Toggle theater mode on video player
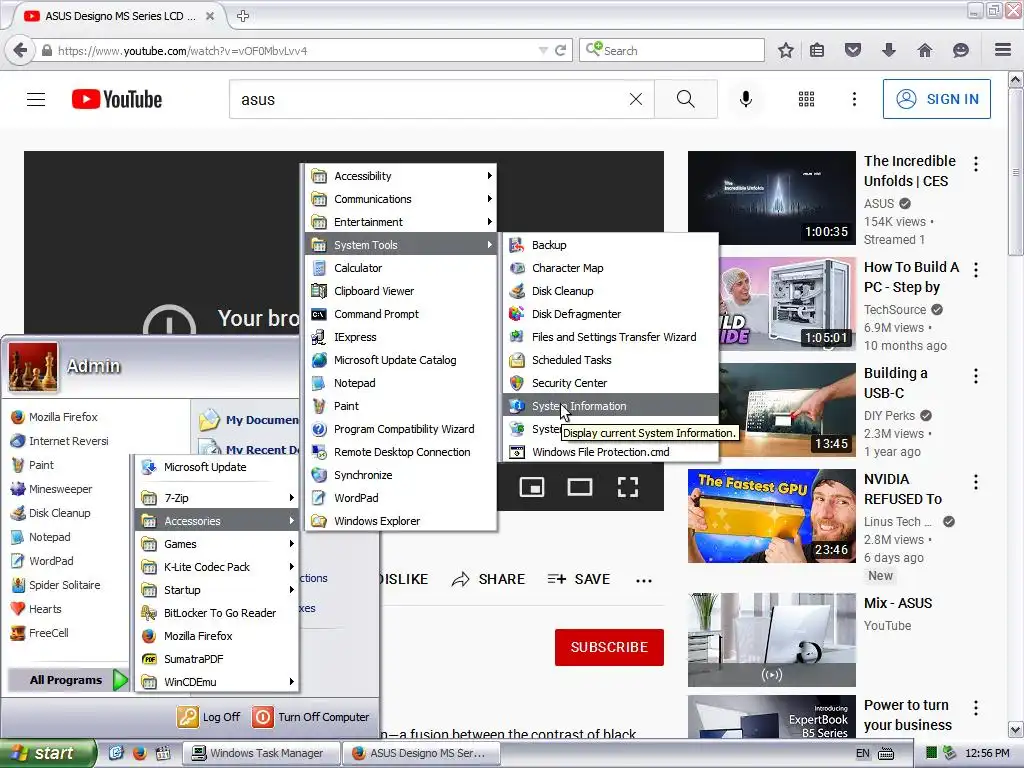 pyautogui.click(x=580, y=487)
